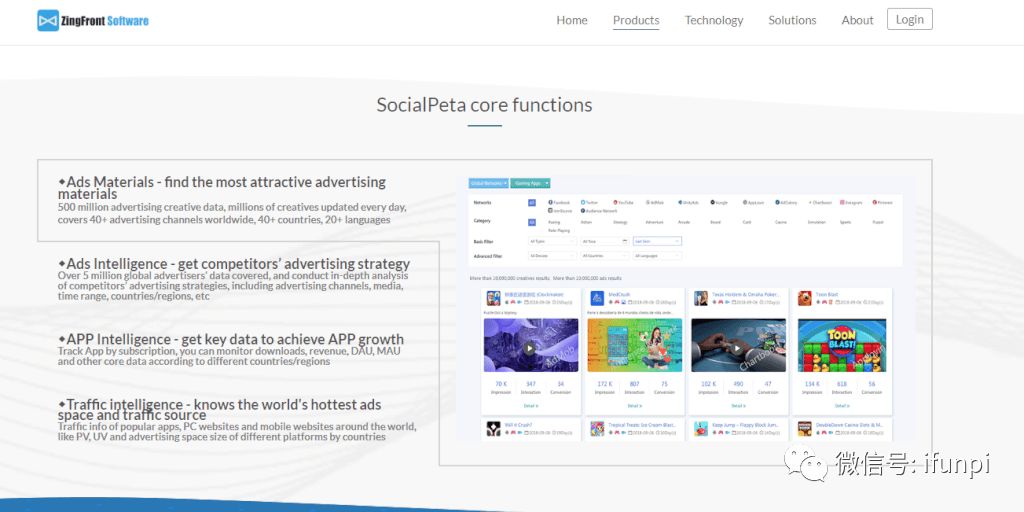The image size is (1024, 512).
Task: Toggle the All button in Networks row
Action: point(532,202)
